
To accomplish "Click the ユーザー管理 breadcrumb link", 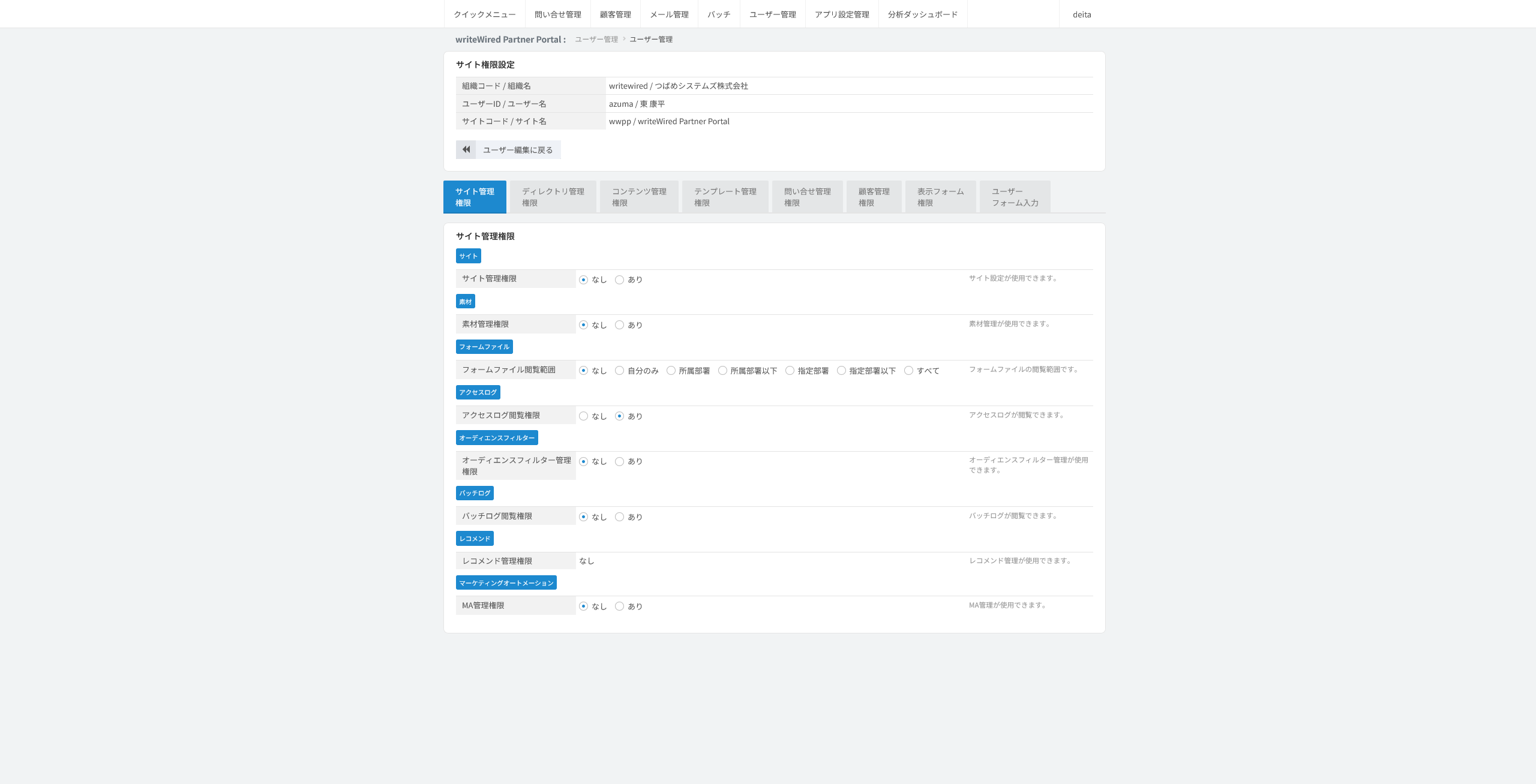I will [x=596, y=40].
